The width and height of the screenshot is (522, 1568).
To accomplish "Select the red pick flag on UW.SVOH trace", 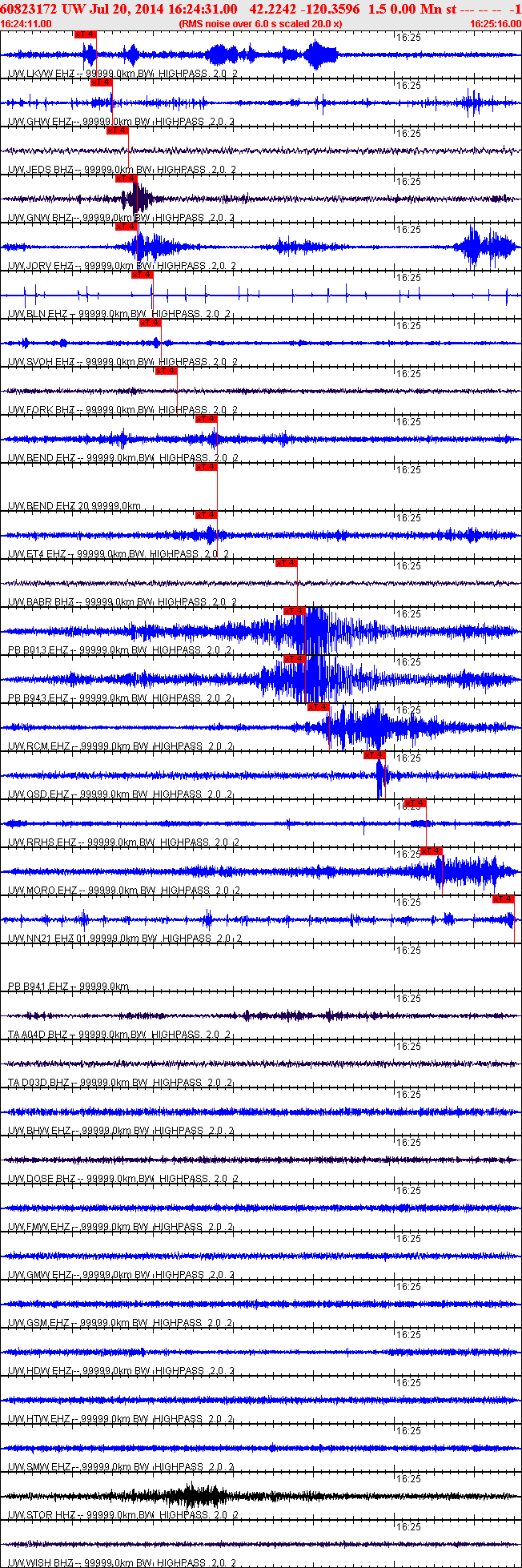I will click(150, 323).
